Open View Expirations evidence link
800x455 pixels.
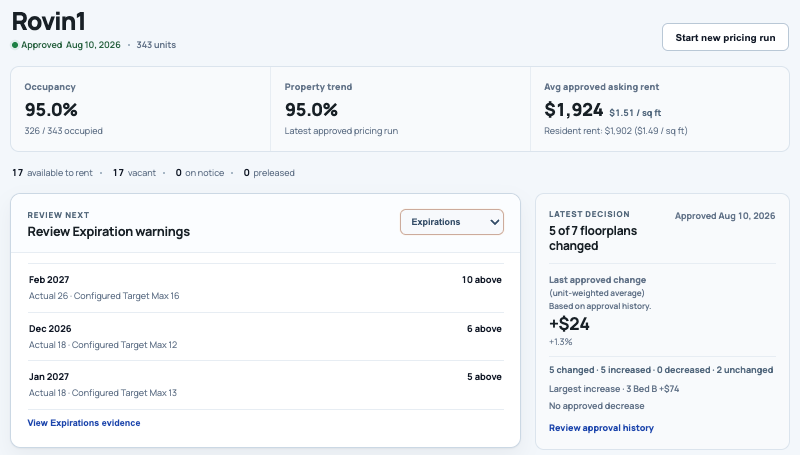pos(84,423)
